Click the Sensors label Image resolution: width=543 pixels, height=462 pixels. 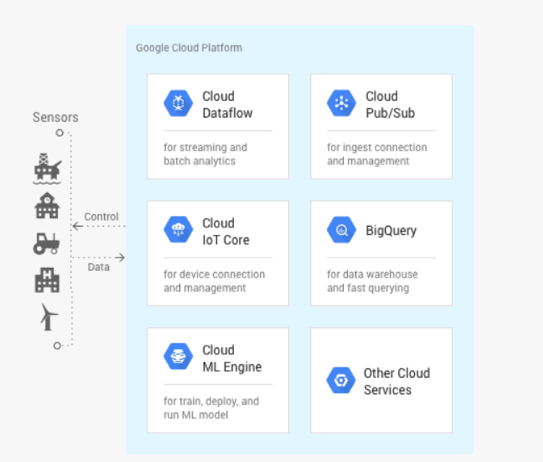coord(55,117)
